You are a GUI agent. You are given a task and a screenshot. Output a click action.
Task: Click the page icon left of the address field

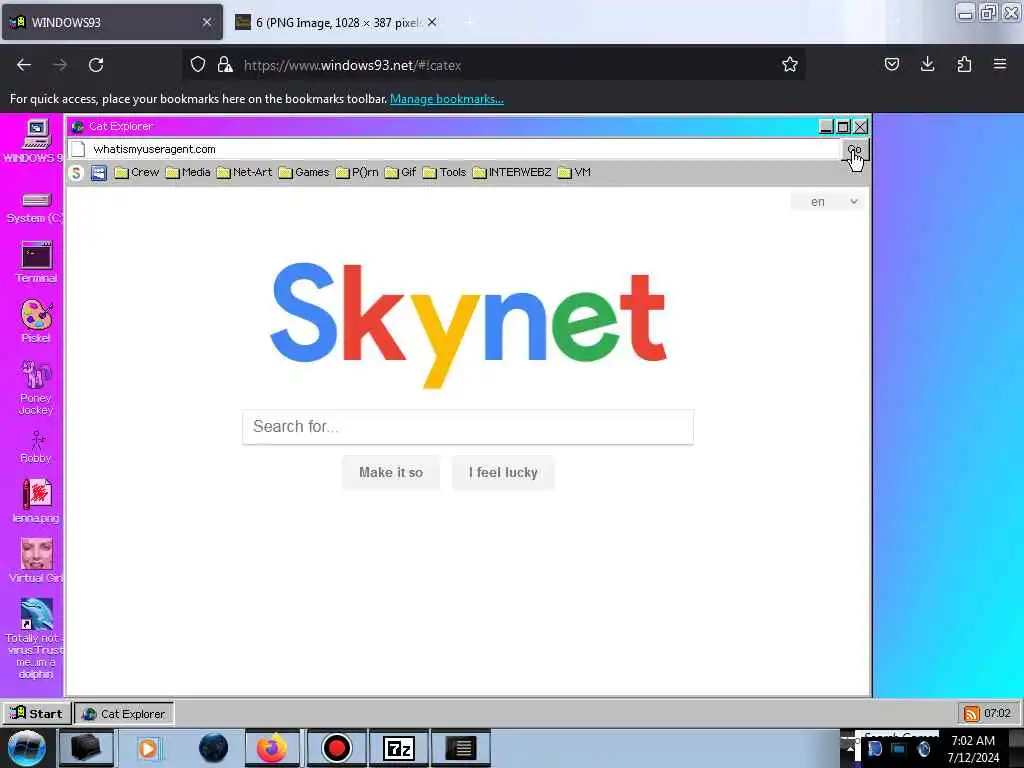coord(78,150)
